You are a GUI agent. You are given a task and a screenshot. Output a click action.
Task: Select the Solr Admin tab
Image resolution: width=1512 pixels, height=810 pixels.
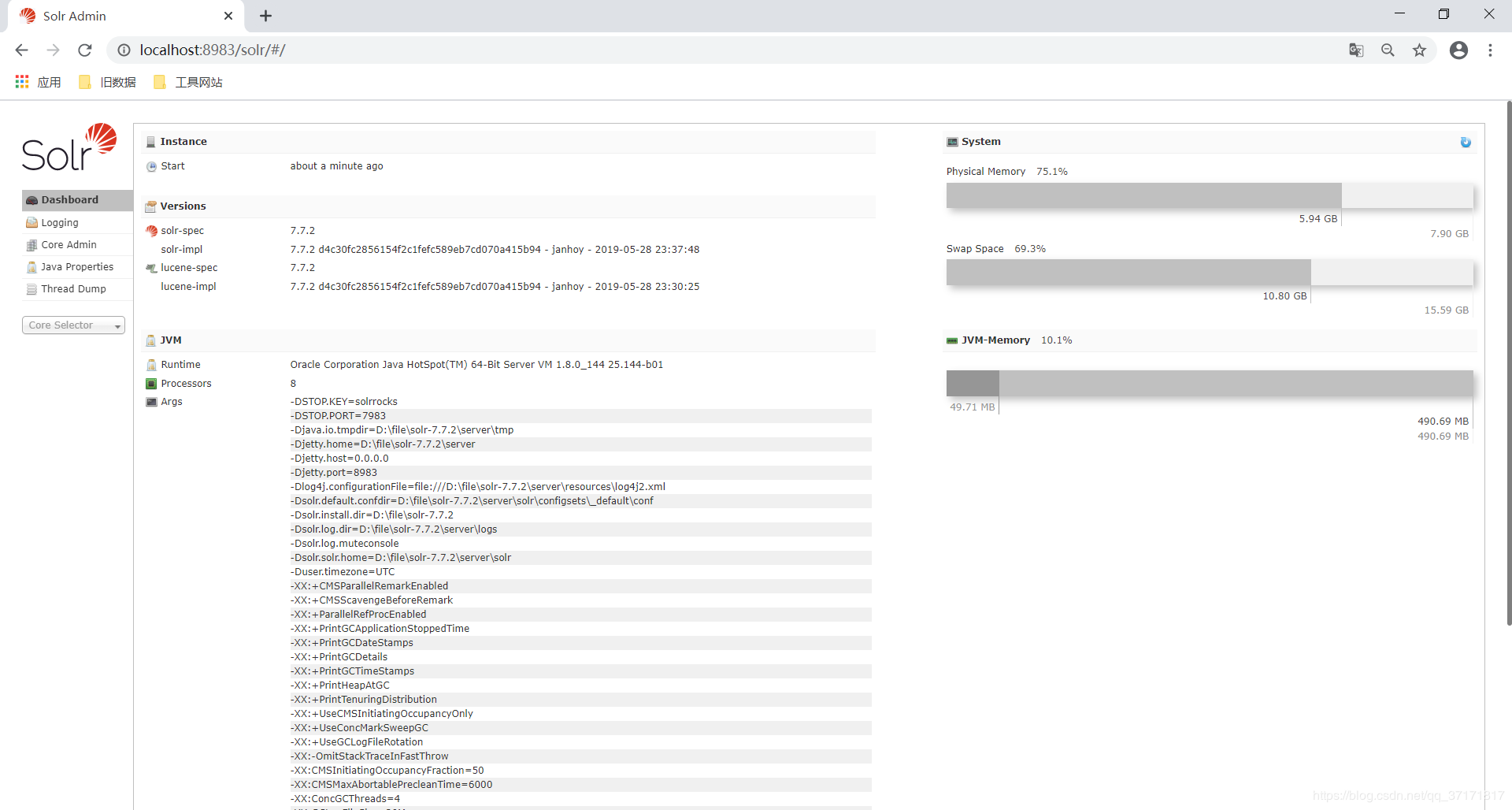pyautogui.click(x=126, y=16)
